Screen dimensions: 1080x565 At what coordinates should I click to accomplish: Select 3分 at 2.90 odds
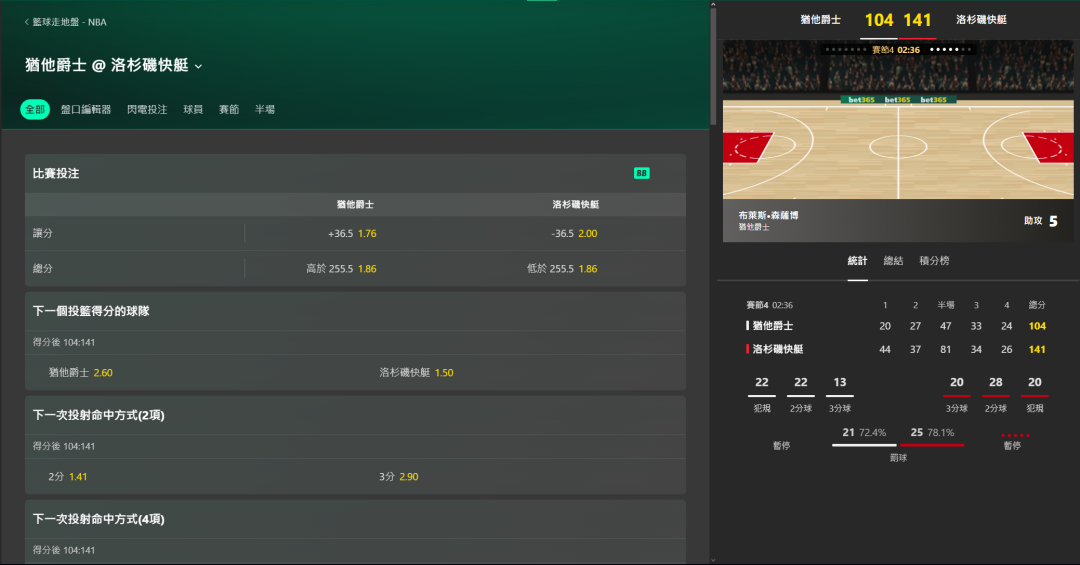pos(398,477)
